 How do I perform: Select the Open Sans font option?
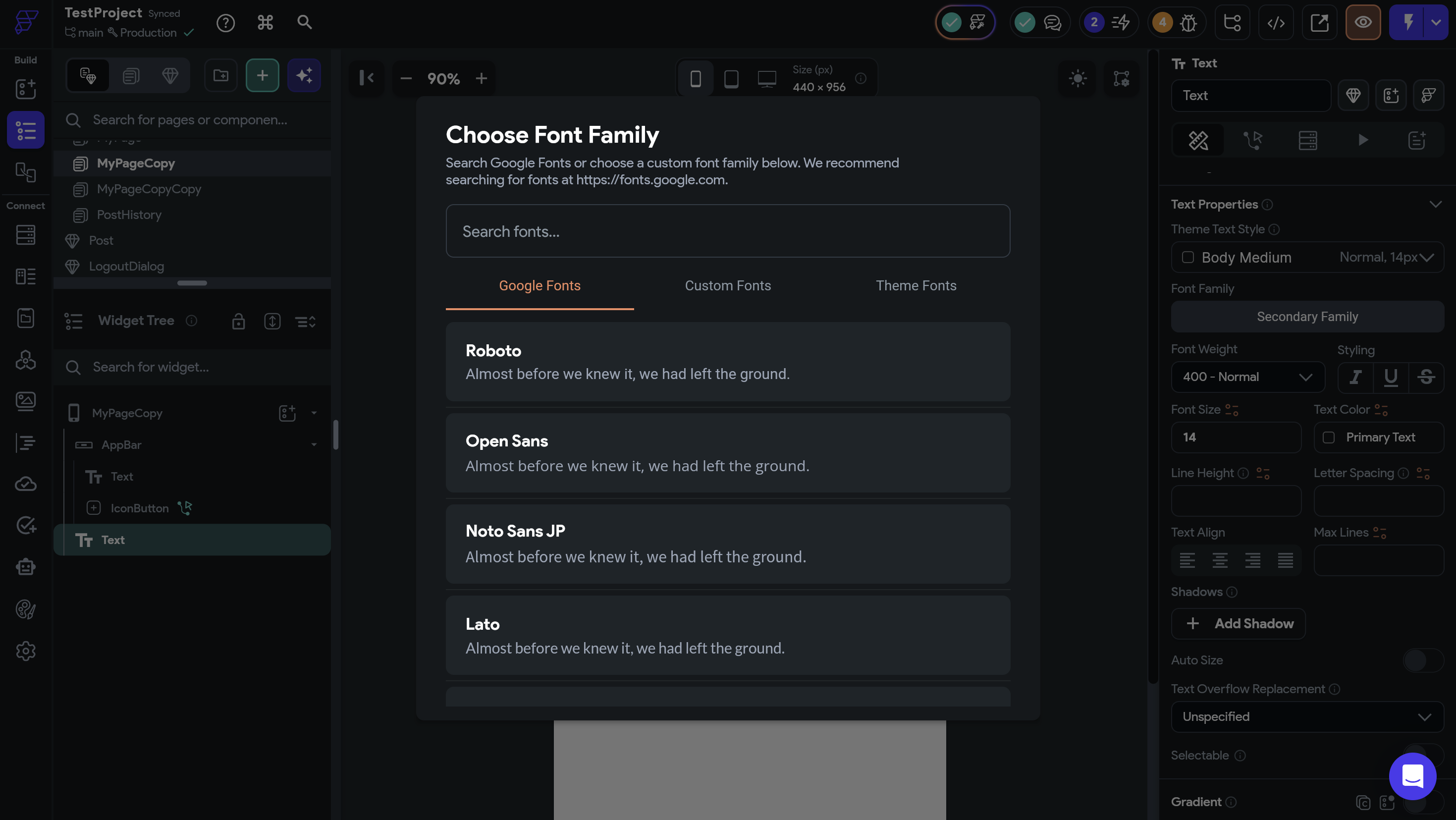pos(727,453)
